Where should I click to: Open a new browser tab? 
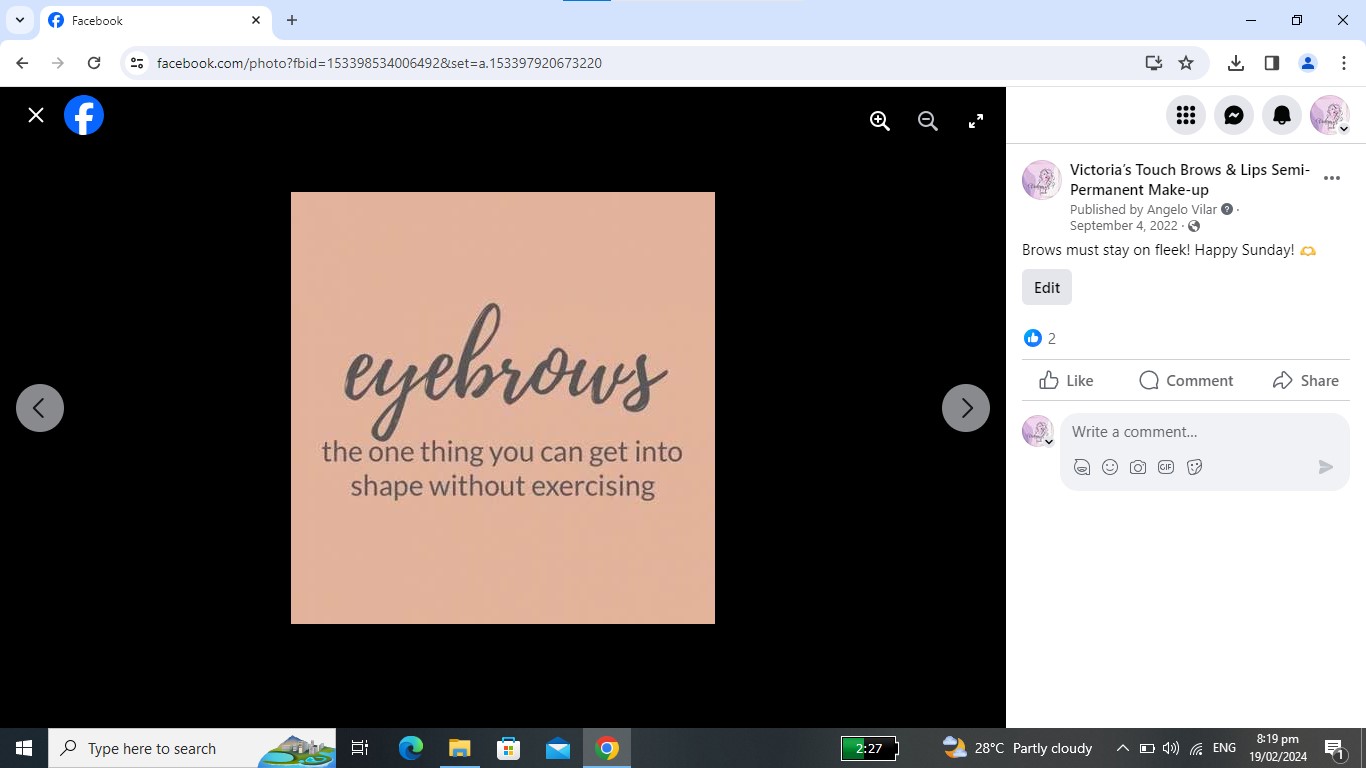tap(292, 20)
